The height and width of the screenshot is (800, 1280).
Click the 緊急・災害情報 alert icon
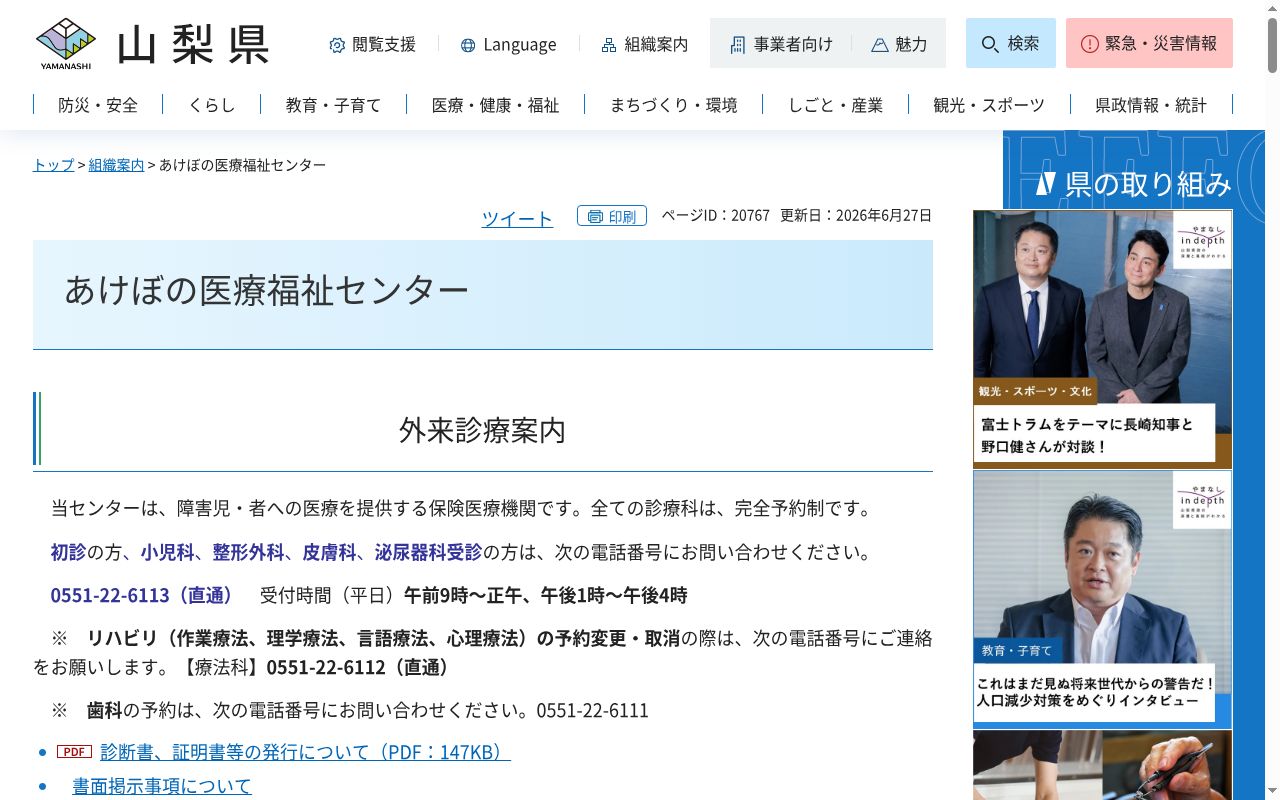(x=1090, y=44)
